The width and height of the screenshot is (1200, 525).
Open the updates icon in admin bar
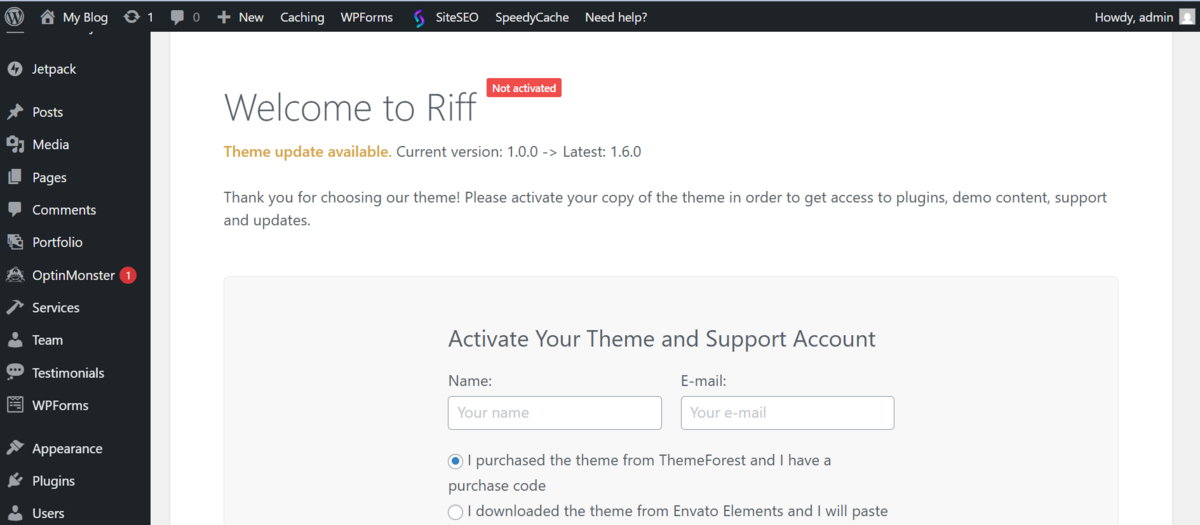(x=132, y=17)
